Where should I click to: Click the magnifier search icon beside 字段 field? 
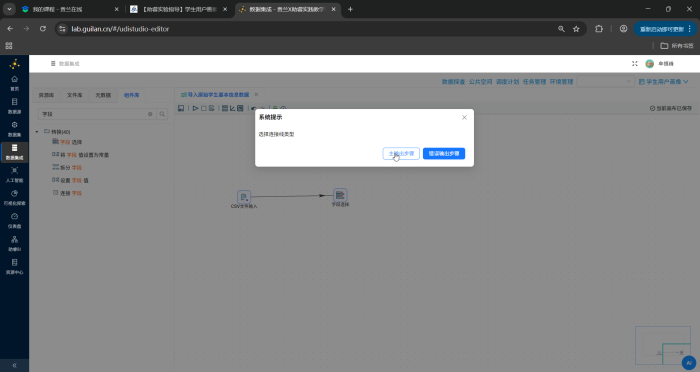[162, 114]
